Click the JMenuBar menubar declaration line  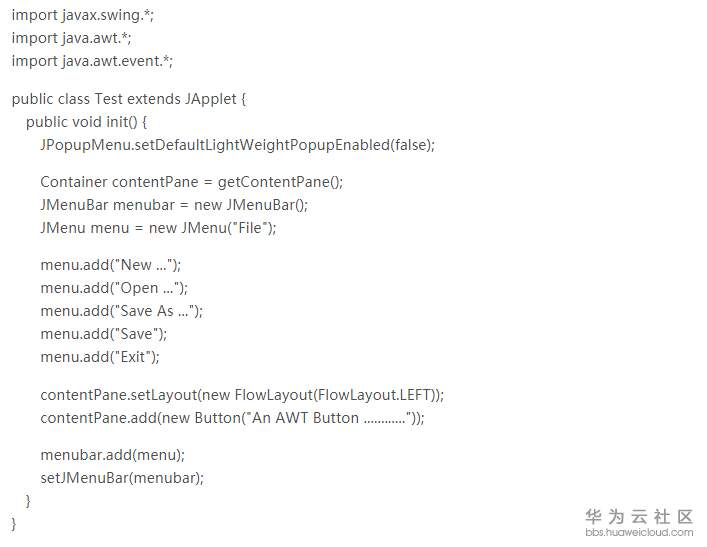174,204
